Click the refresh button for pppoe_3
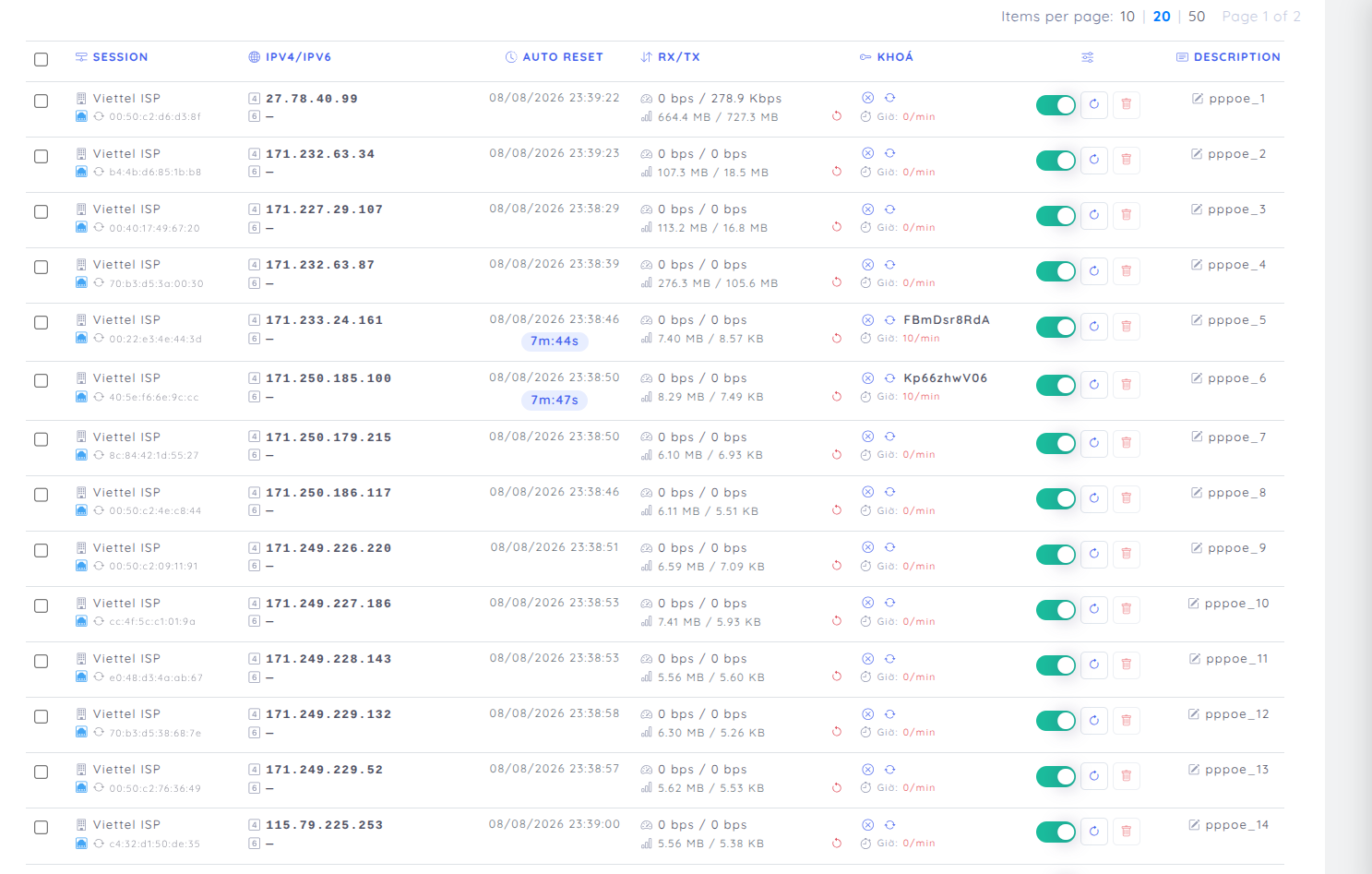Viewport: 1372px width, 874px height. pyautogui.click(x=1094, y=215)
